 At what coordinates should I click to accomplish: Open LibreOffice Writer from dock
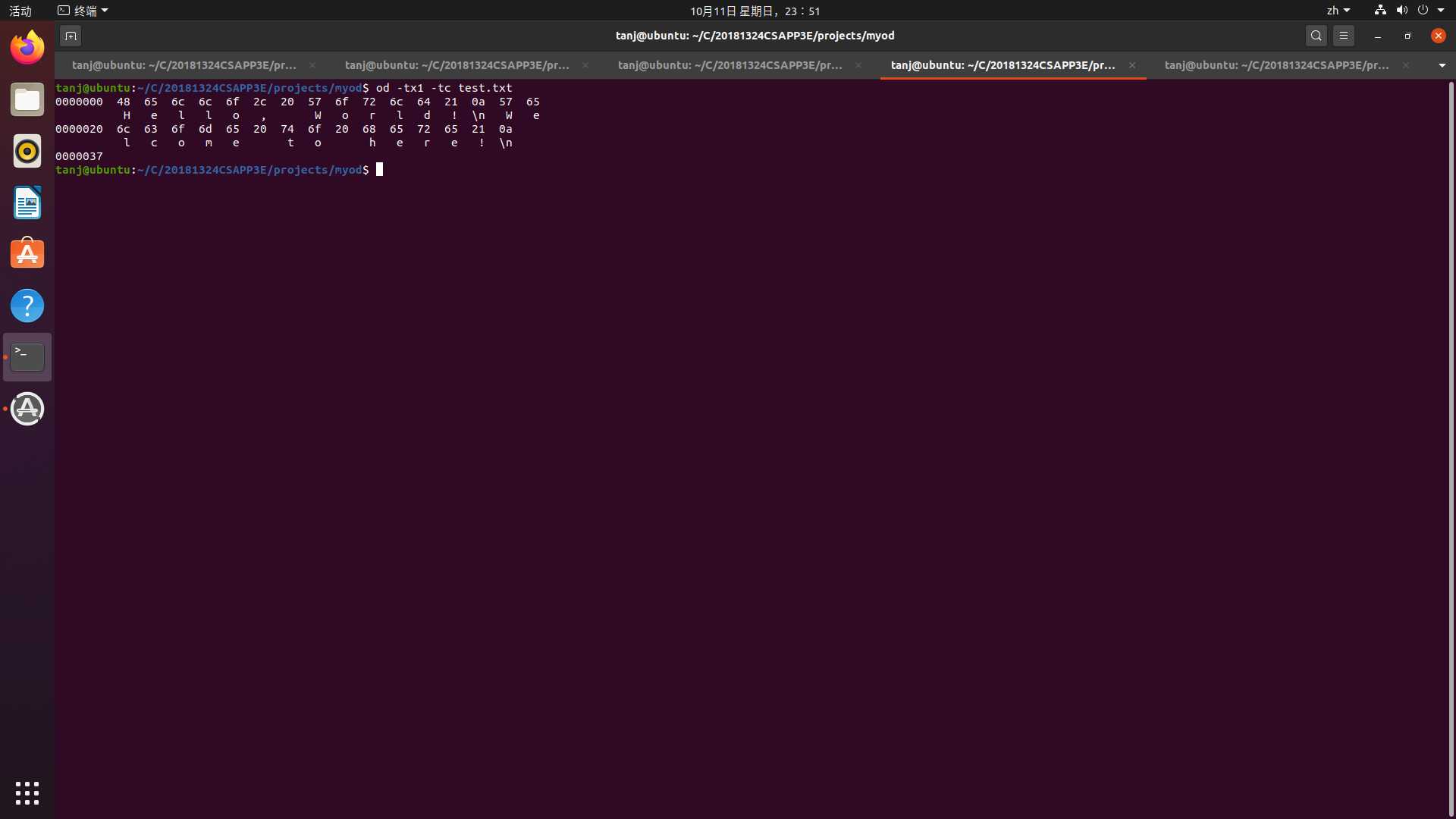(x=27, y=202)
